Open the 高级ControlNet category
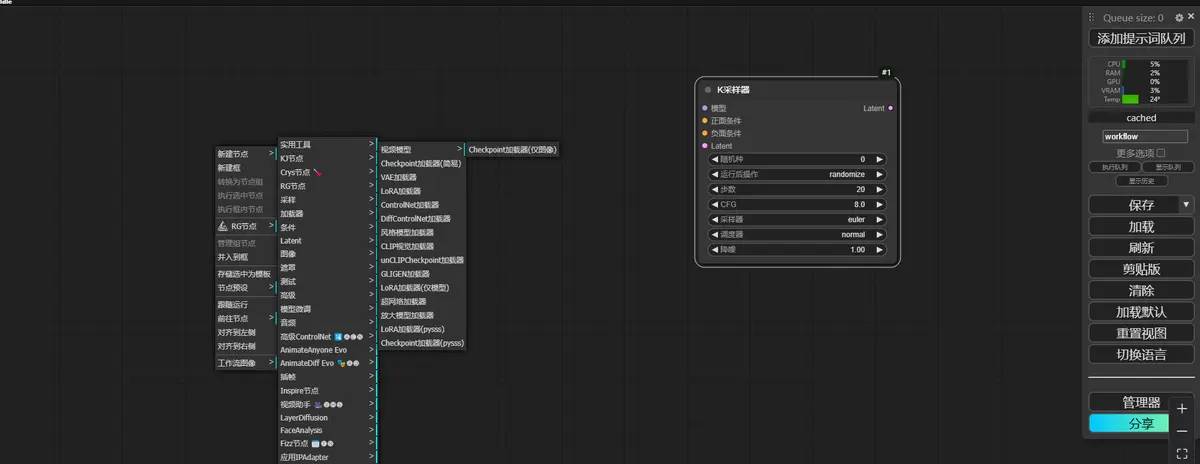The width and height of the screenshot is (1200, 464). 326,336
